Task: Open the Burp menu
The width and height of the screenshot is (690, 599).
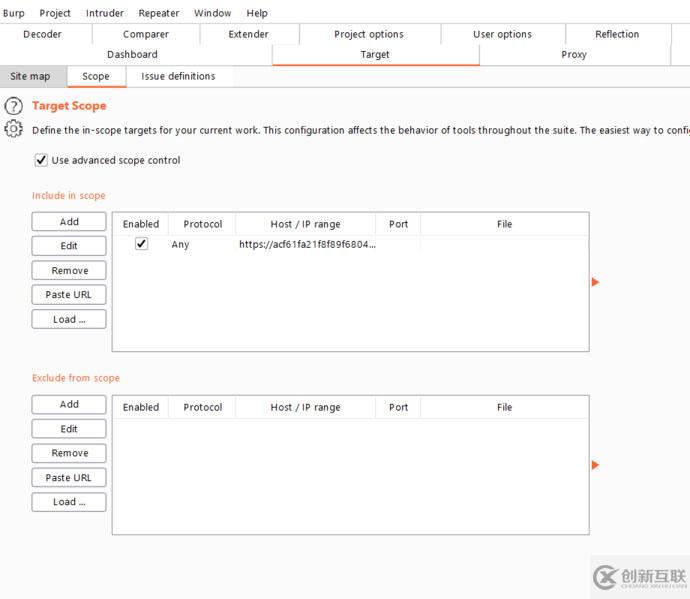Action: [x=14, y=13]
